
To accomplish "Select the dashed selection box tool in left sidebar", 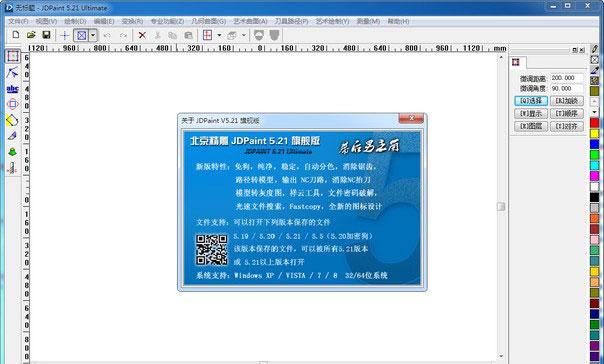I will [12, 56].
